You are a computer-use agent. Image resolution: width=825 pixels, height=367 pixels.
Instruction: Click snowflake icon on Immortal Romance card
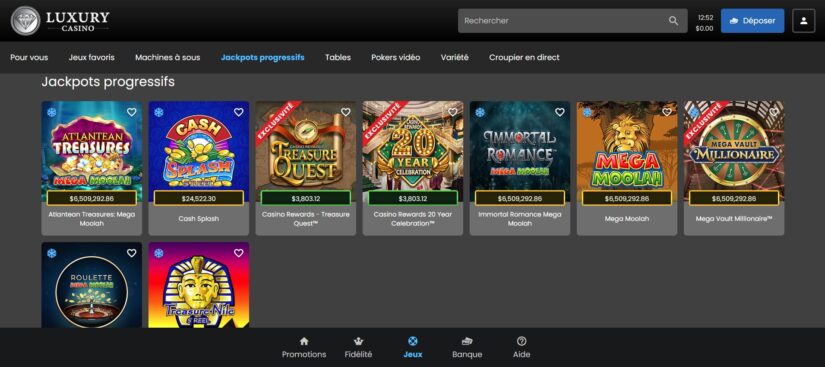[480, 112]
